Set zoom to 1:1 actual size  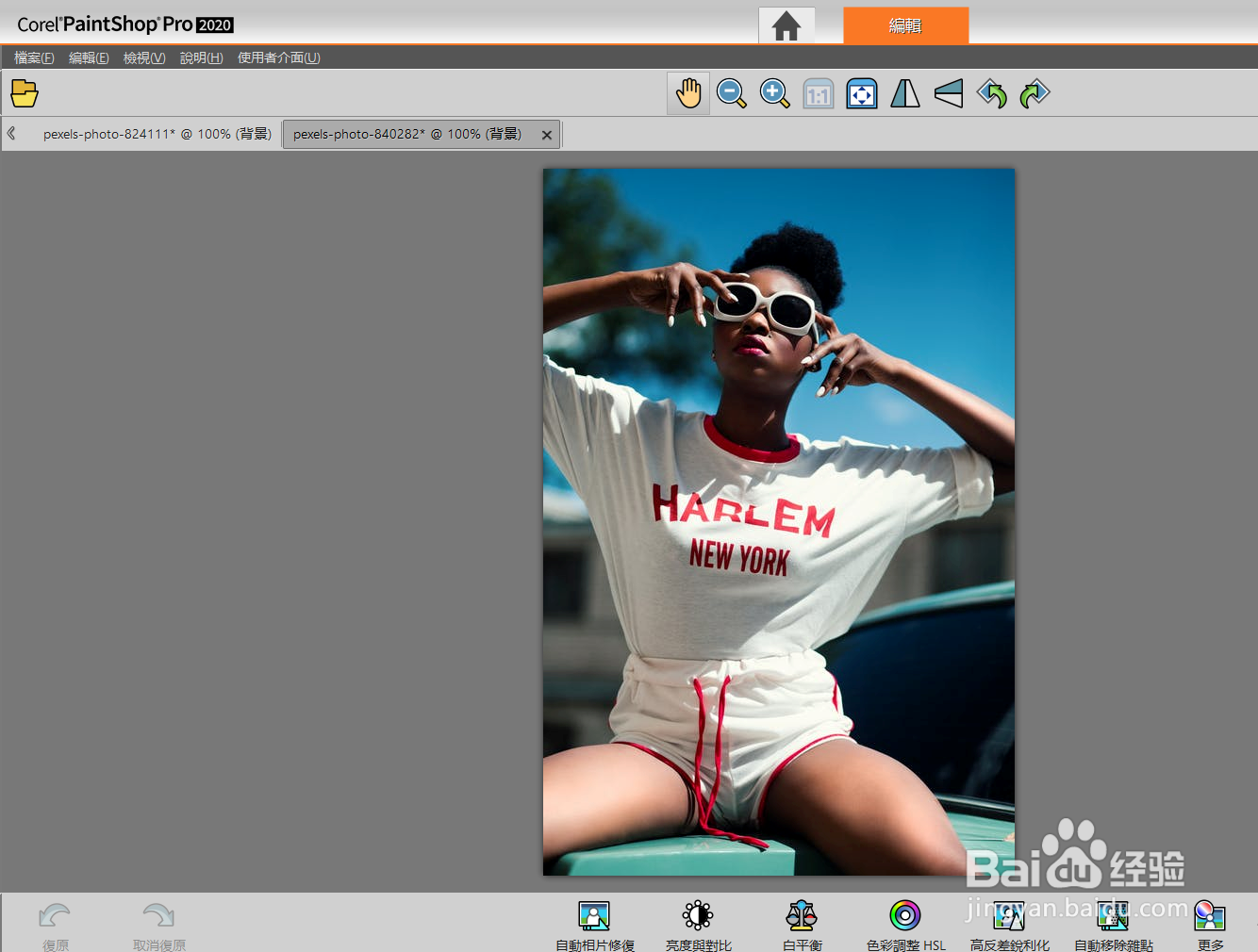pyautogui.click(x=819, y=93)
